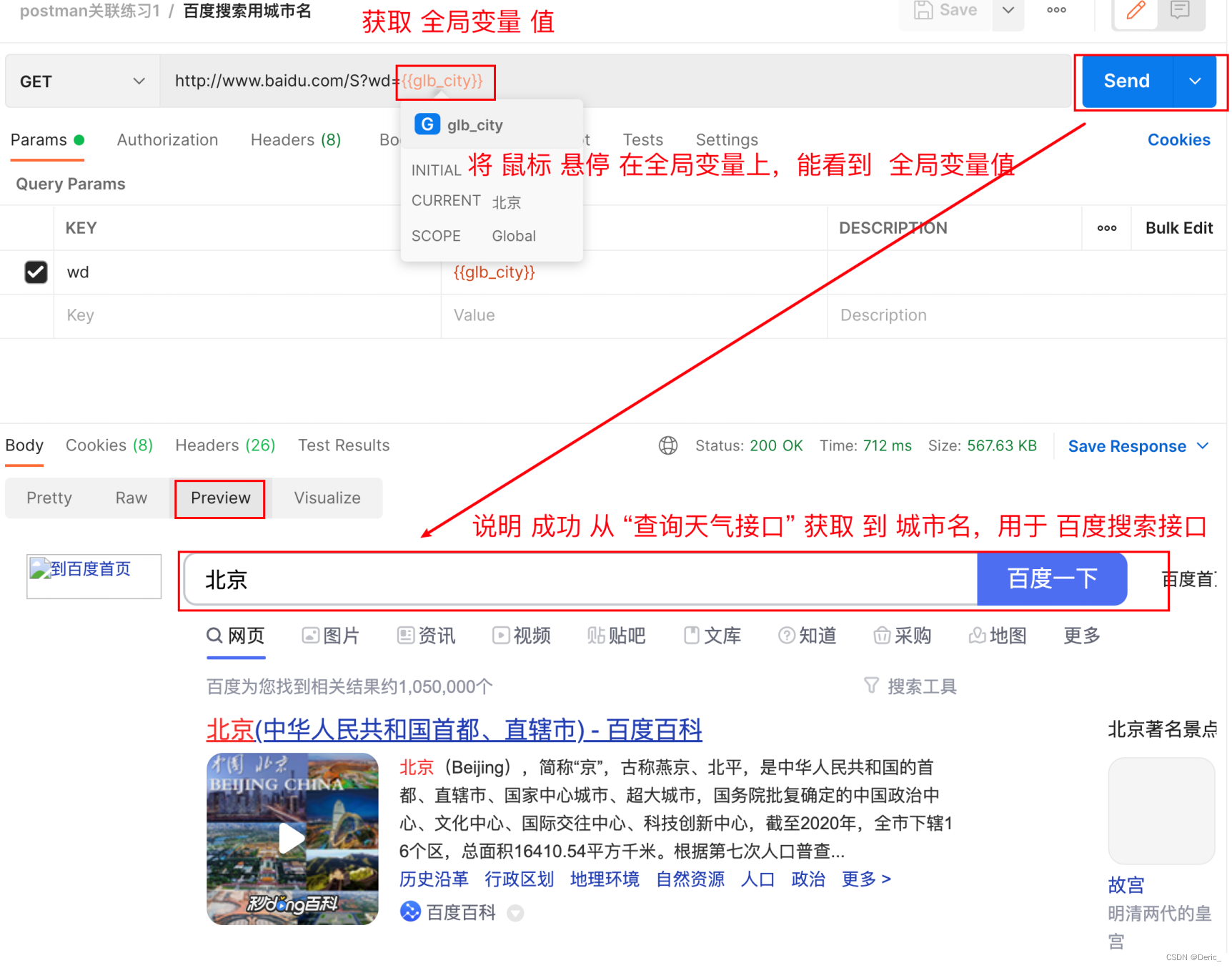
Task: Select the response Body tab
Action: pyautogui.click(x=24, y=446)
